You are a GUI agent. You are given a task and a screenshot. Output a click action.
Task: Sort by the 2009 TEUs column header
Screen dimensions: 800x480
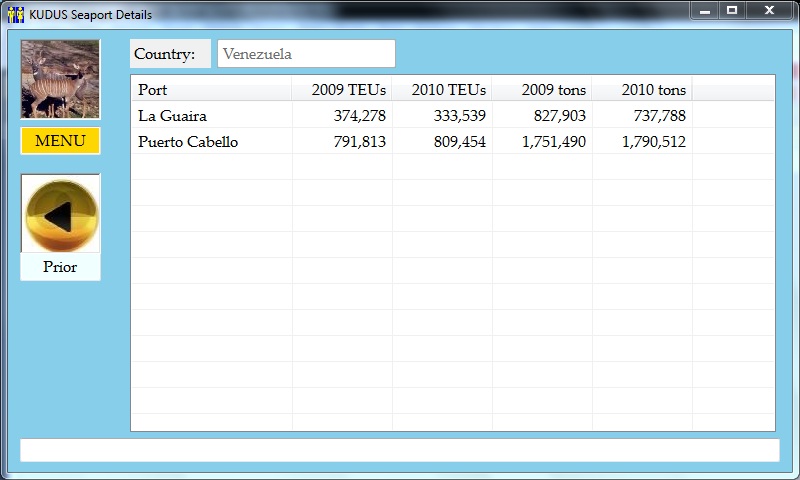click(x=342, y=89)
